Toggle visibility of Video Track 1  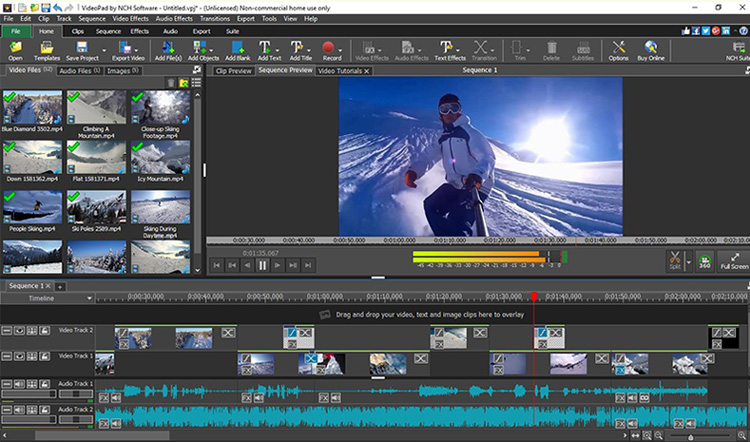pos(19,356)
